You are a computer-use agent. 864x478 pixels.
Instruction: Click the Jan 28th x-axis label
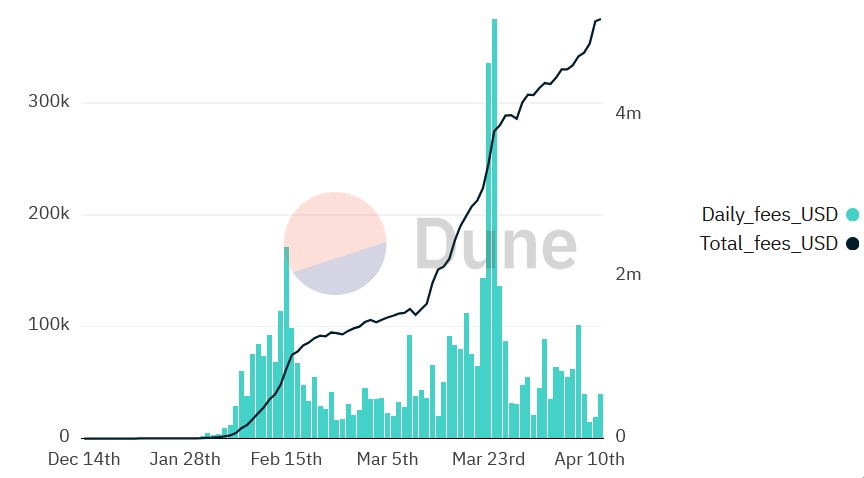click(x=185, y=459)
